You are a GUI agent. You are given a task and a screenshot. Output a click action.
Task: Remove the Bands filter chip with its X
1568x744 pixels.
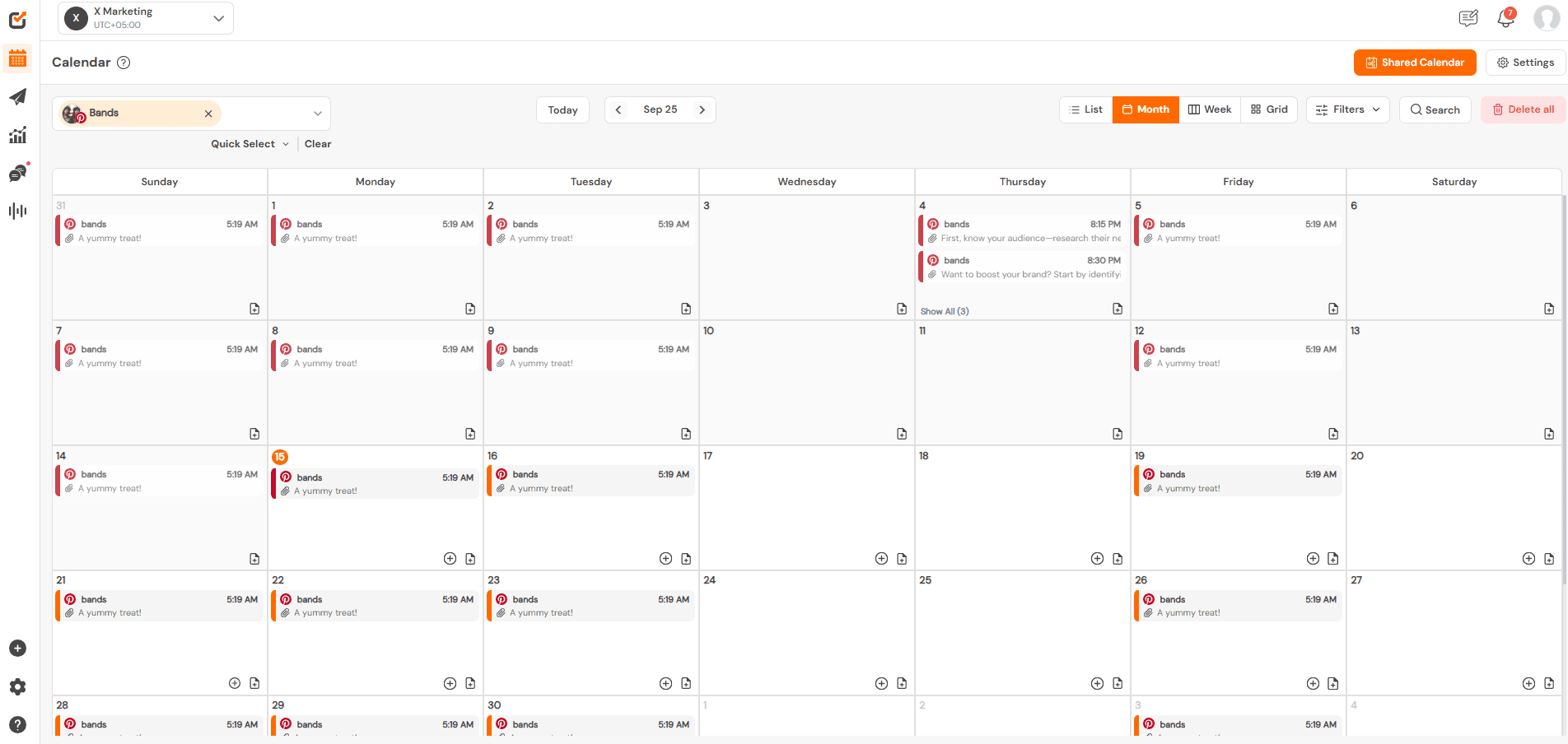(x=208, y=113)
